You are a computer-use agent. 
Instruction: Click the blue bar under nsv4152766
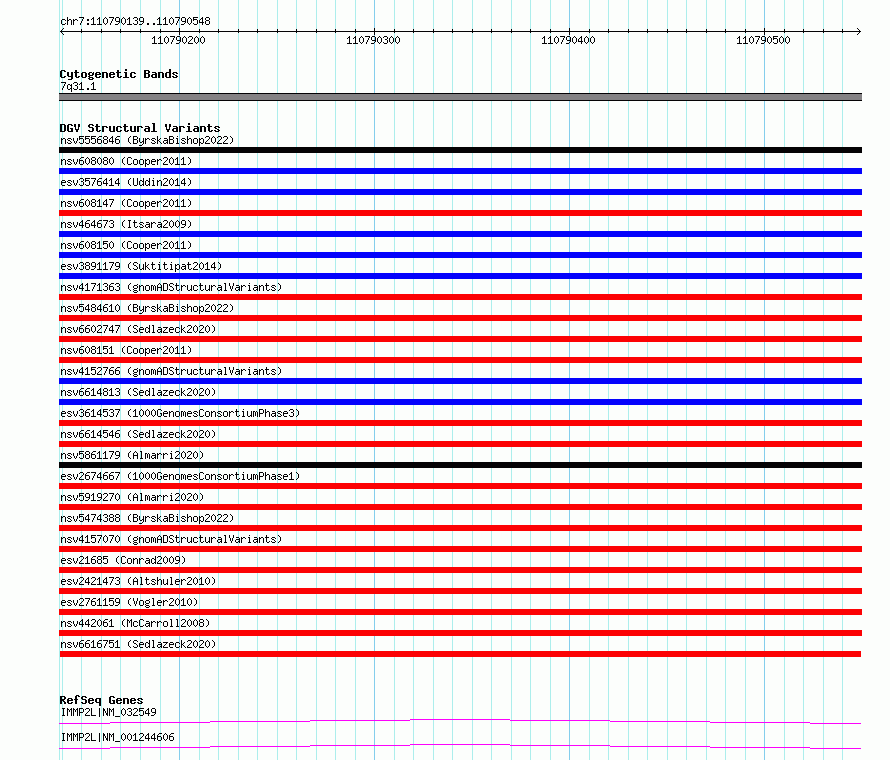(460, 381)
